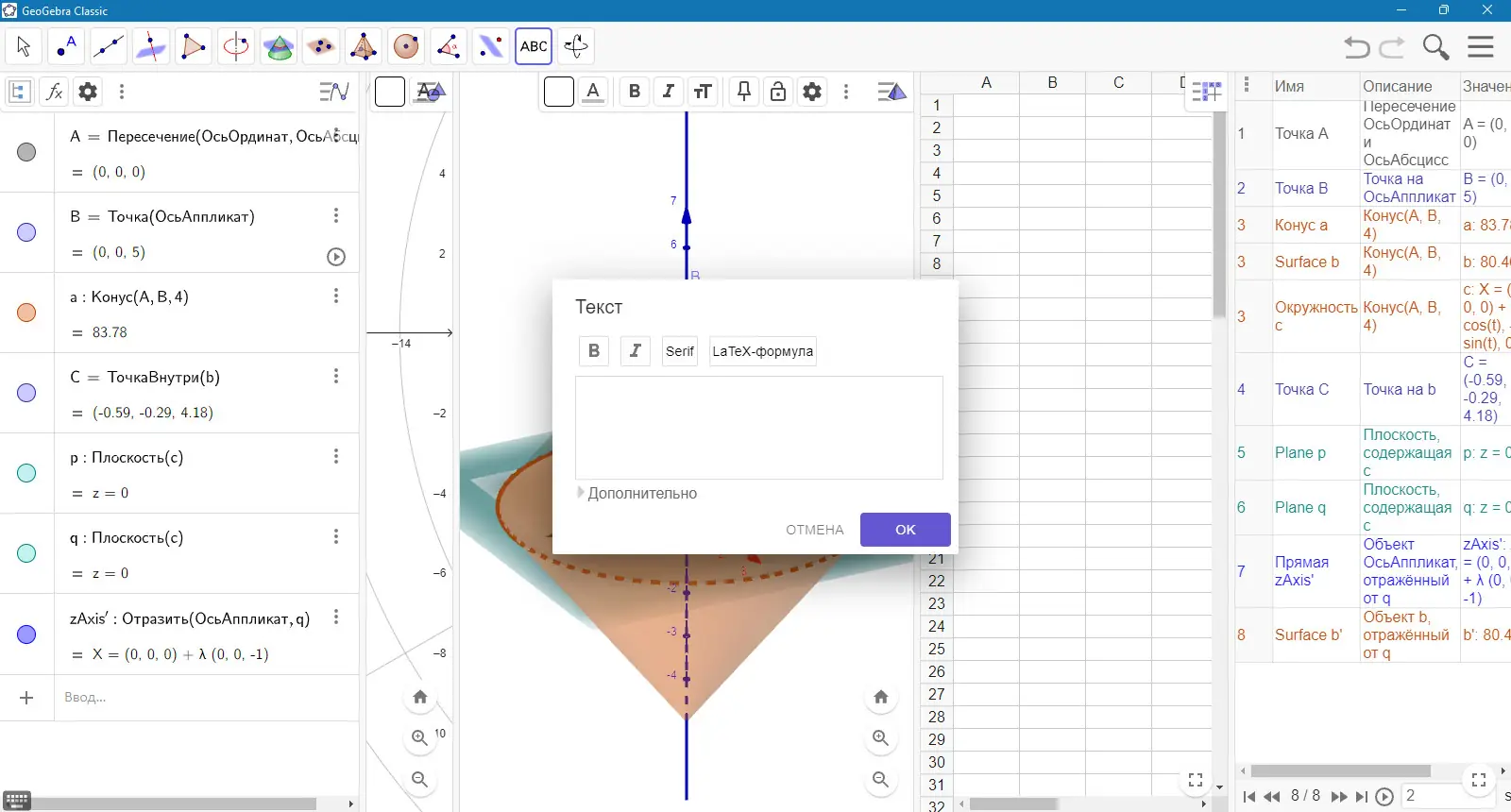This screenshot has height=812, width=1511.
Task: Toggle italic in the Text dialog
Action: pos(636,351)
